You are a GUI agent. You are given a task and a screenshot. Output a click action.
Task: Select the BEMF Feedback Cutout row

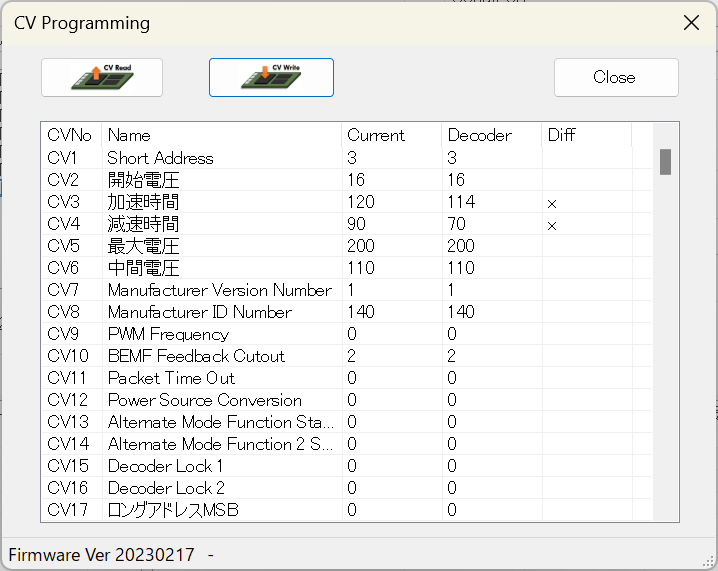pos(196,356)
